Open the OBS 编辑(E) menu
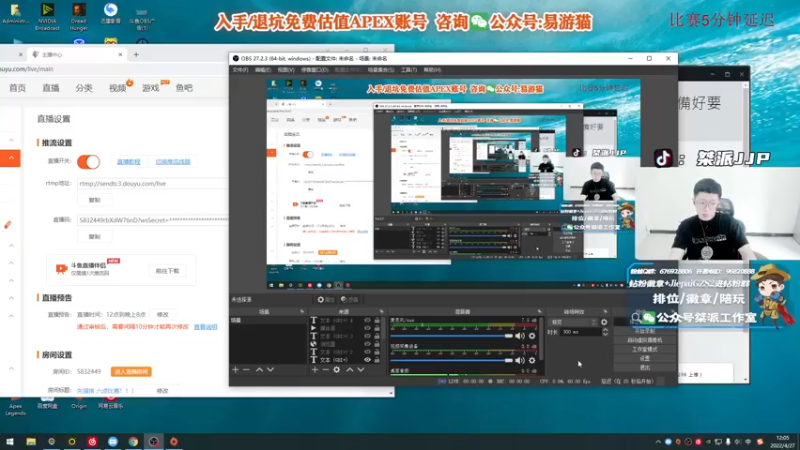The height and width of the screenshot is (450, 800). click(x=263, y=70)
